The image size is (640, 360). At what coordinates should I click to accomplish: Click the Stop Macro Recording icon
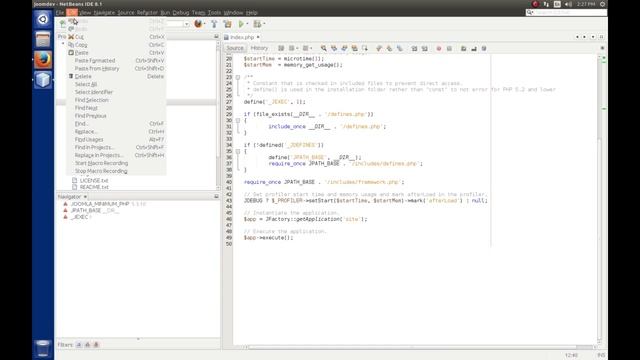(449, 48)
